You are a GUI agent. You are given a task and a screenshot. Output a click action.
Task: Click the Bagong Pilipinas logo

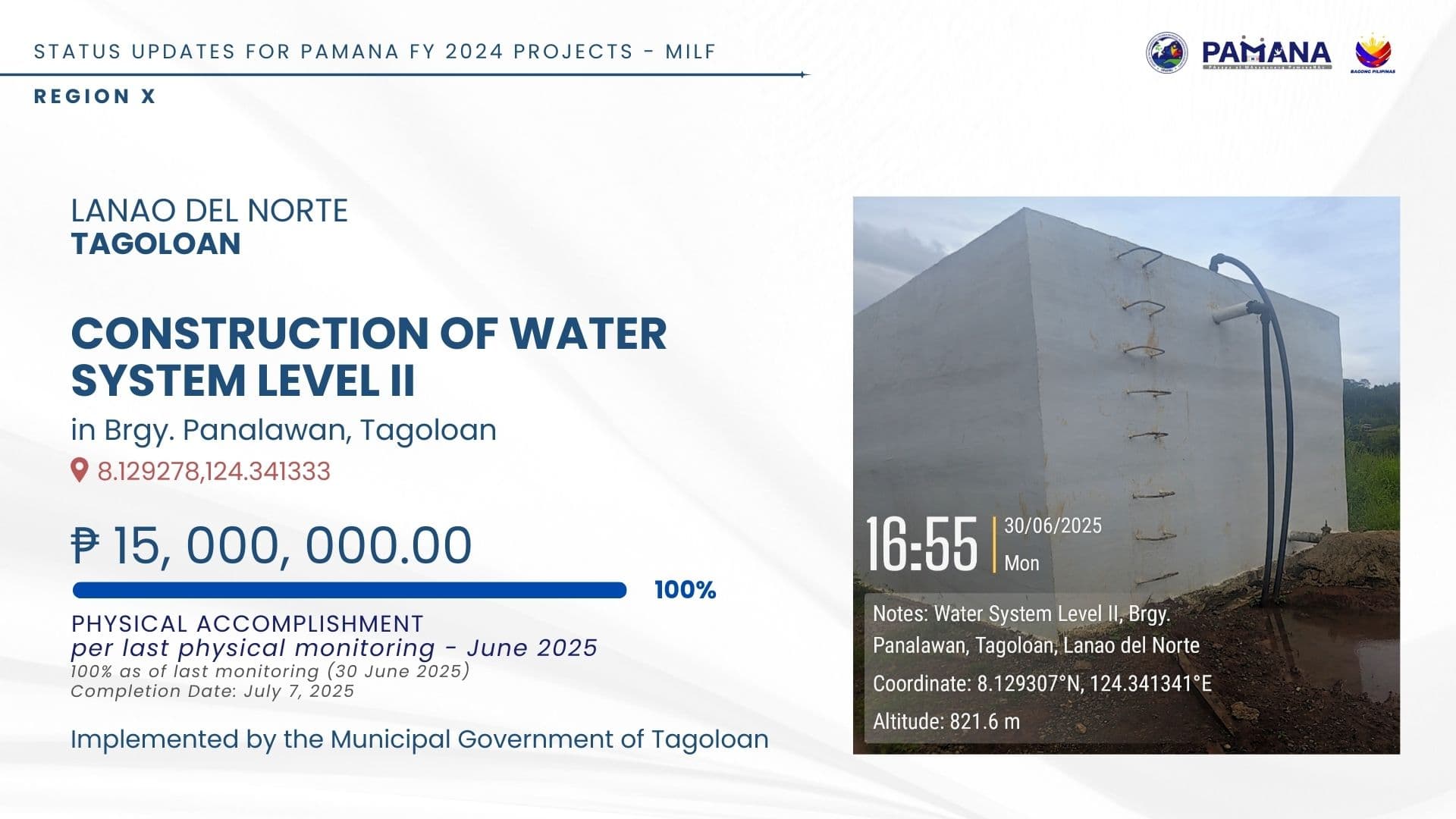pyautogui.click(x=1373, y=53)
